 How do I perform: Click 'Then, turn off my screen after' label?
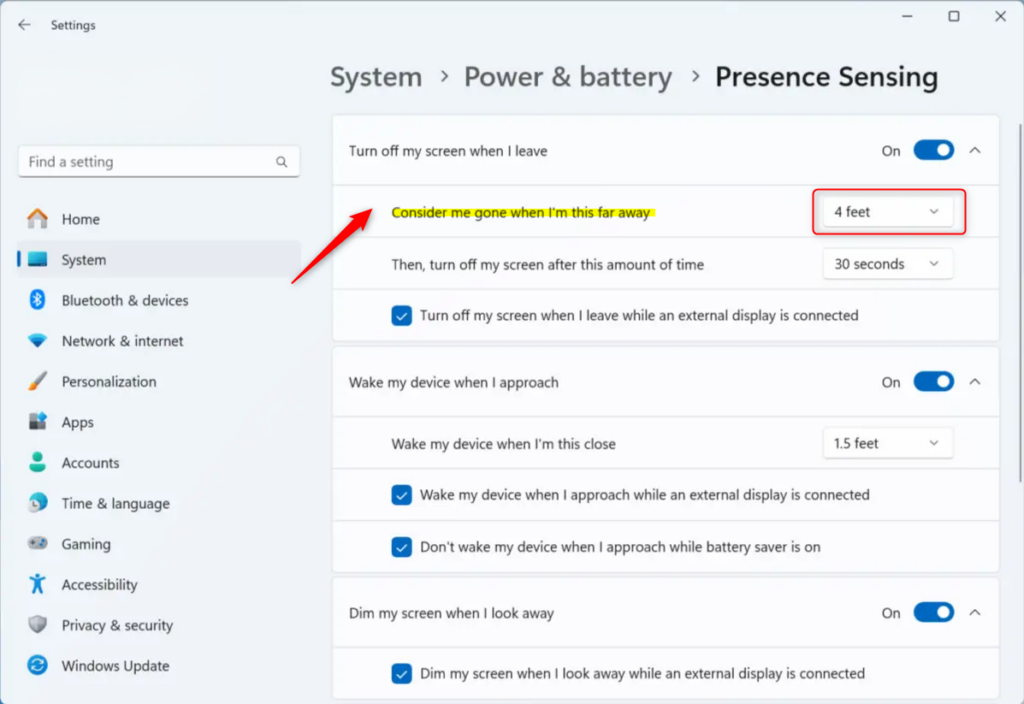(547, 264)
